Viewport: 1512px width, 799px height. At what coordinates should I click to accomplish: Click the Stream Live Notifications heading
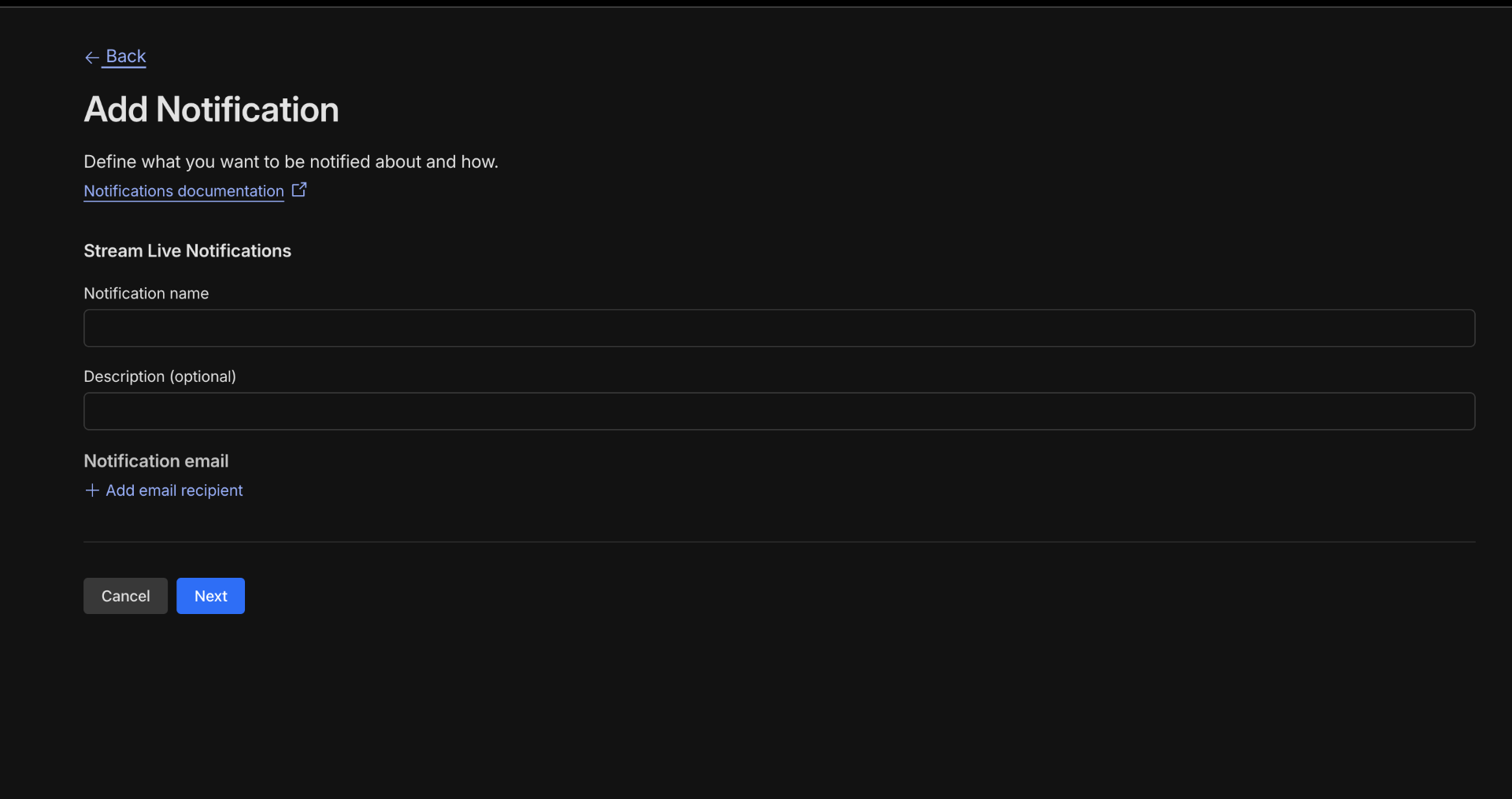187,251
